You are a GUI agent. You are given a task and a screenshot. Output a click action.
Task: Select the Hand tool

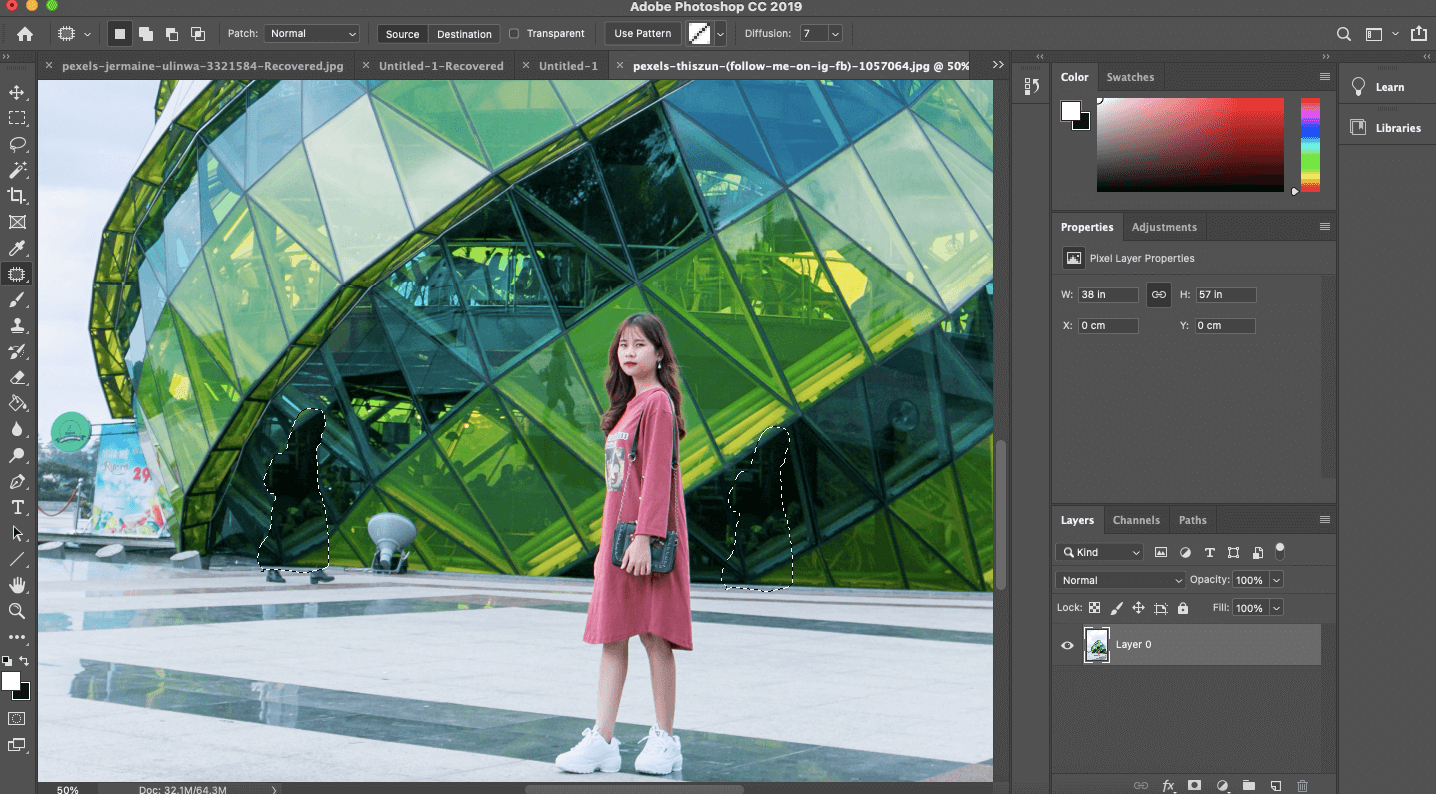(x=17, y=585)
